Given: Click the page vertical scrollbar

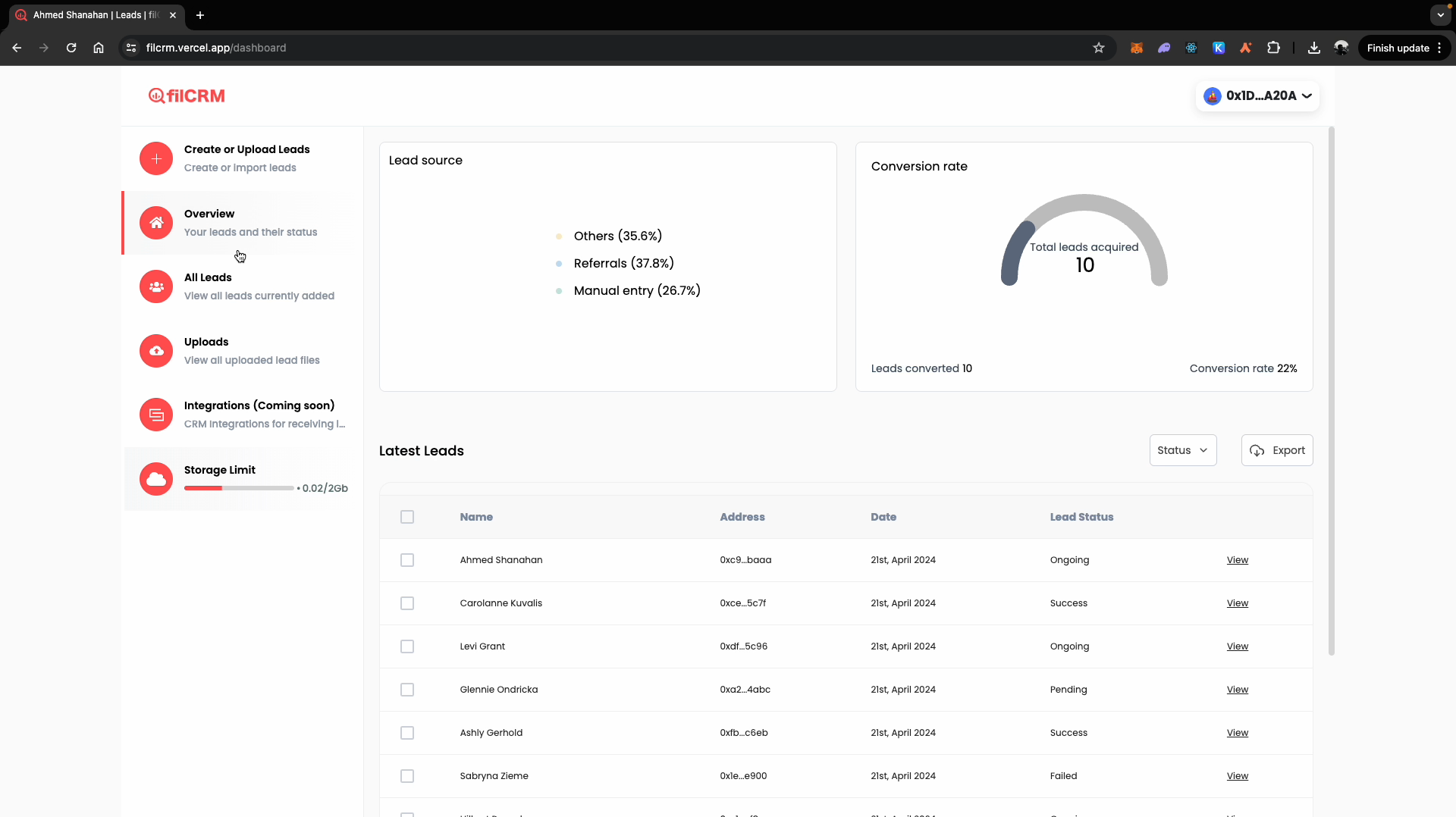Looking at the screenshot, I should pos(1332,390).
